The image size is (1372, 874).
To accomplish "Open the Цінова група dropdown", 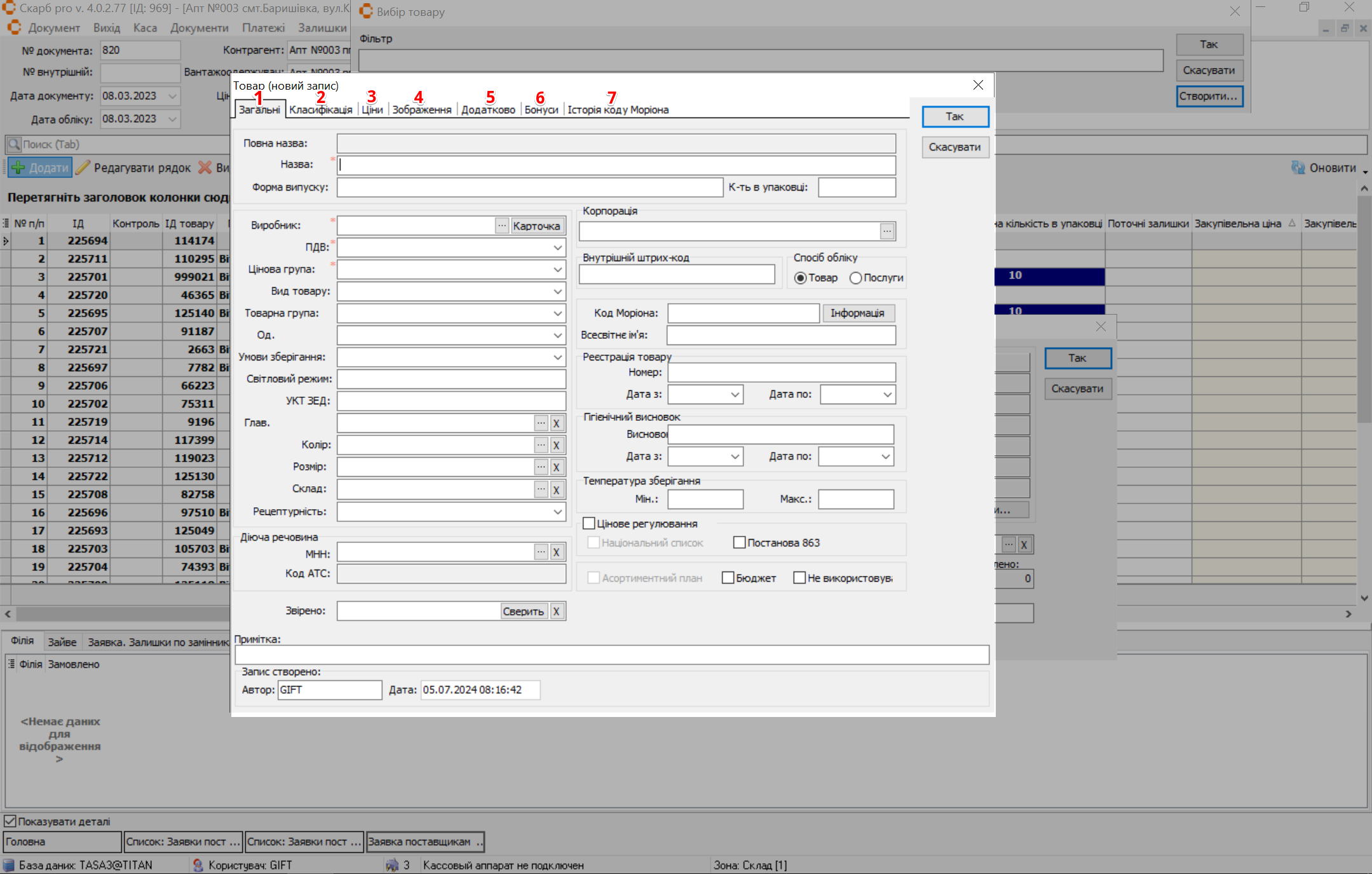I will pyautogui.click(x=557, y=270).
